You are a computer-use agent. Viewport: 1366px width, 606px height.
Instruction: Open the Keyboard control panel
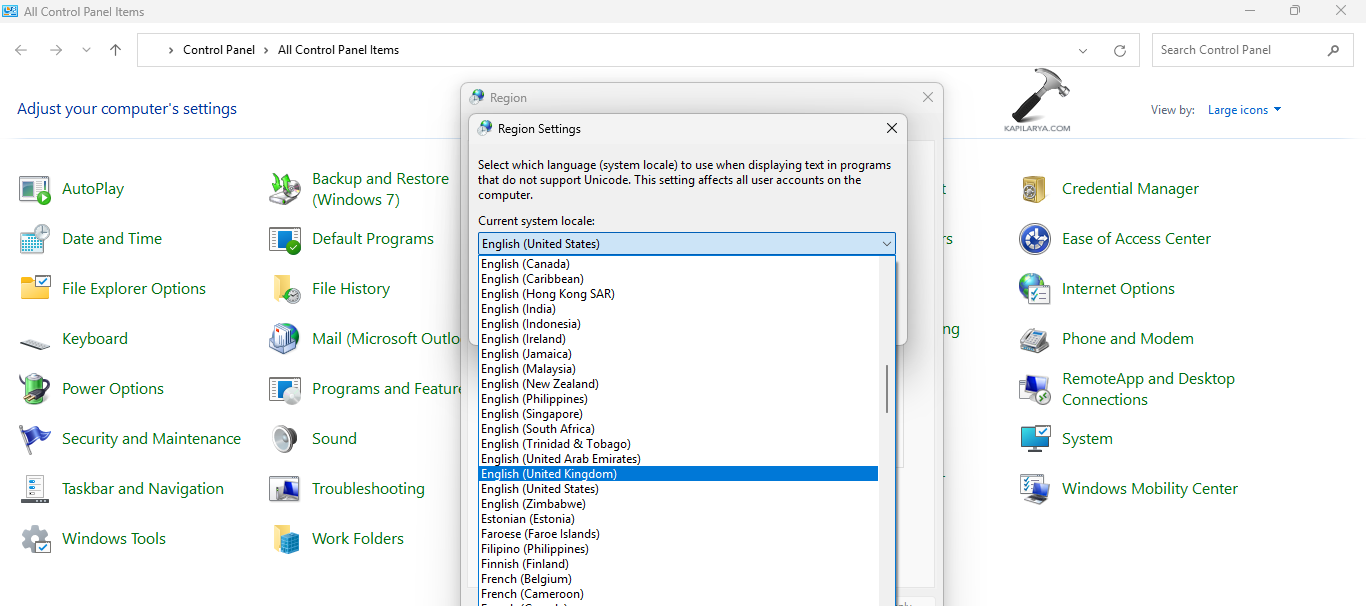click(x=95, y=338)
